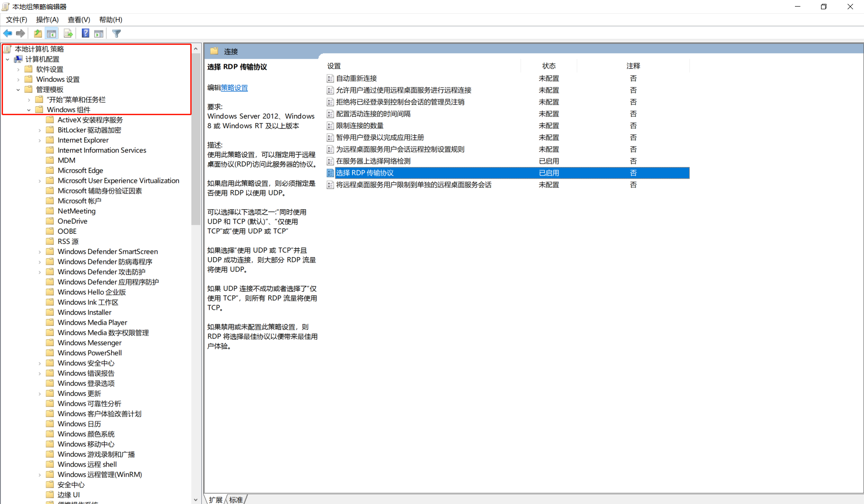Click the Back arrow toolbar icon
The width and height of the screenshot is (864, 504).
click(8, 34)
